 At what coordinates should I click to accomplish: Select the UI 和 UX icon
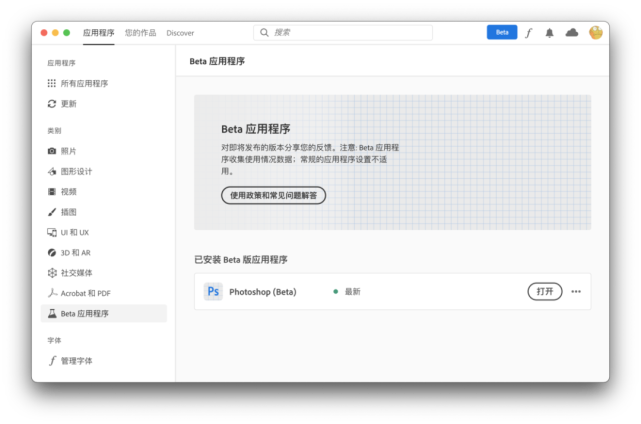point(52,232)
